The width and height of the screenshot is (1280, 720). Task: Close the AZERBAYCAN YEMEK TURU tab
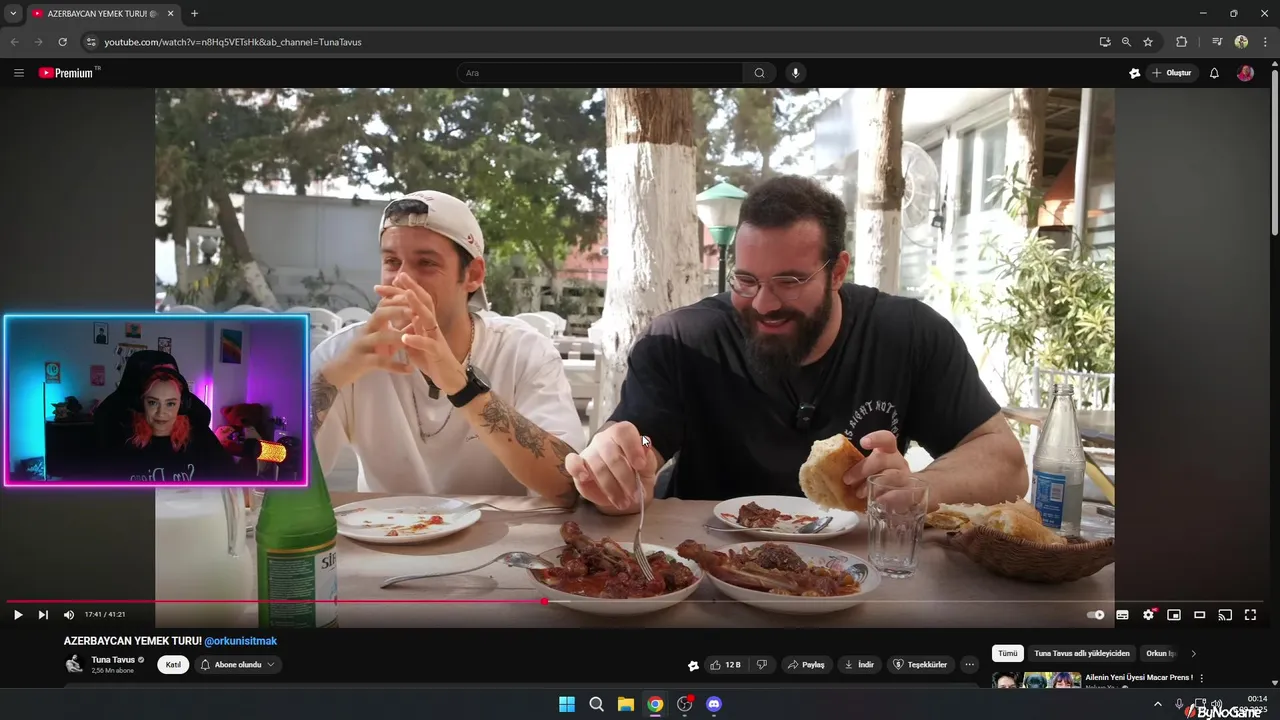[171, 13]
